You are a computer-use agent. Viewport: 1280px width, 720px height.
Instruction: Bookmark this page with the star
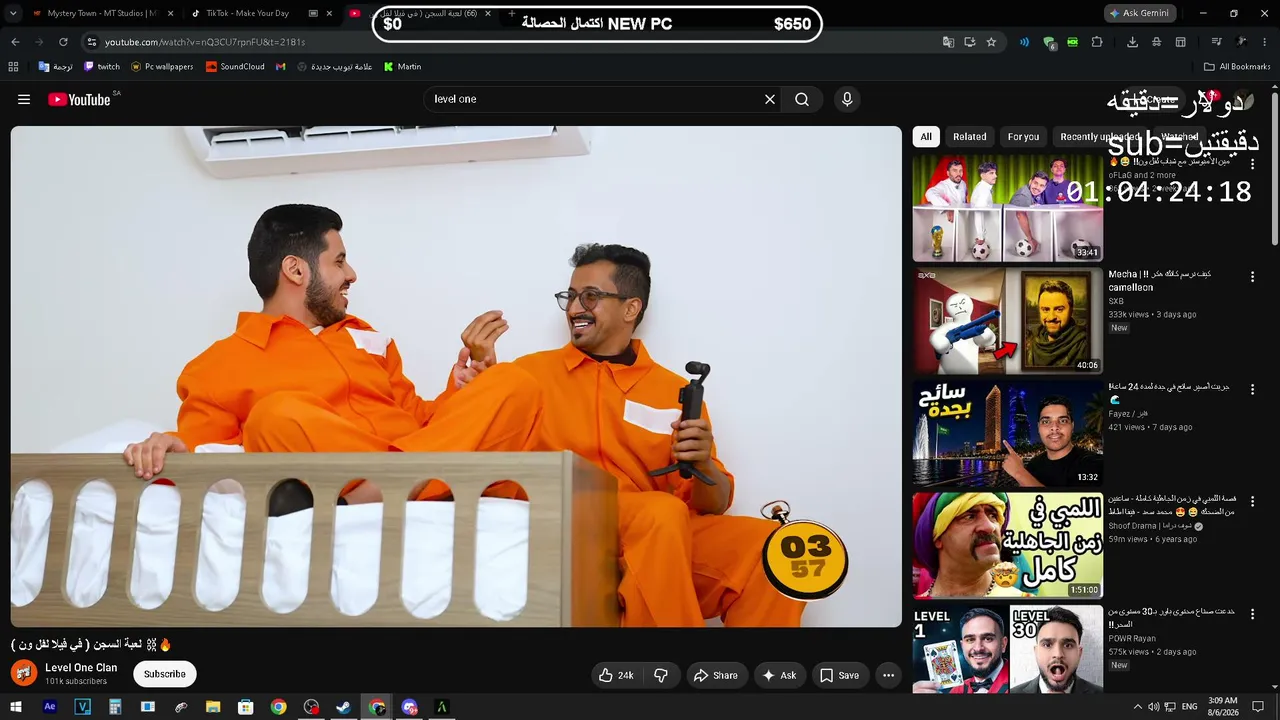pyautogui.click(x=991, y=42)
